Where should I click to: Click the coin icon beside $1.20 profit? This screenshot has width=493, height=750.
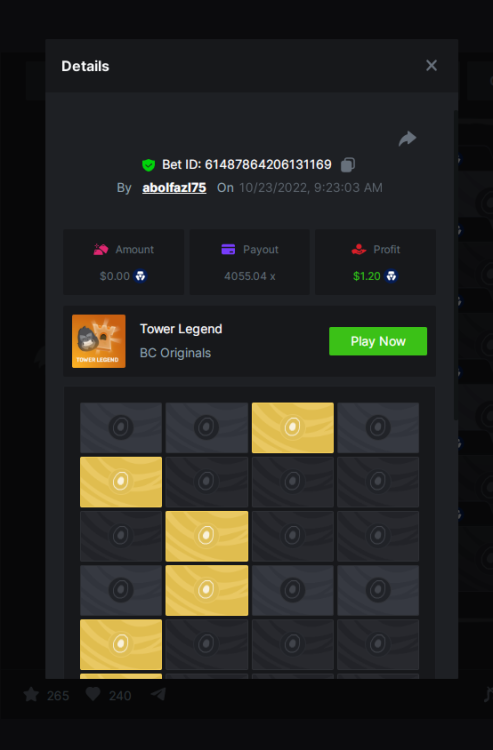point(391,276)
